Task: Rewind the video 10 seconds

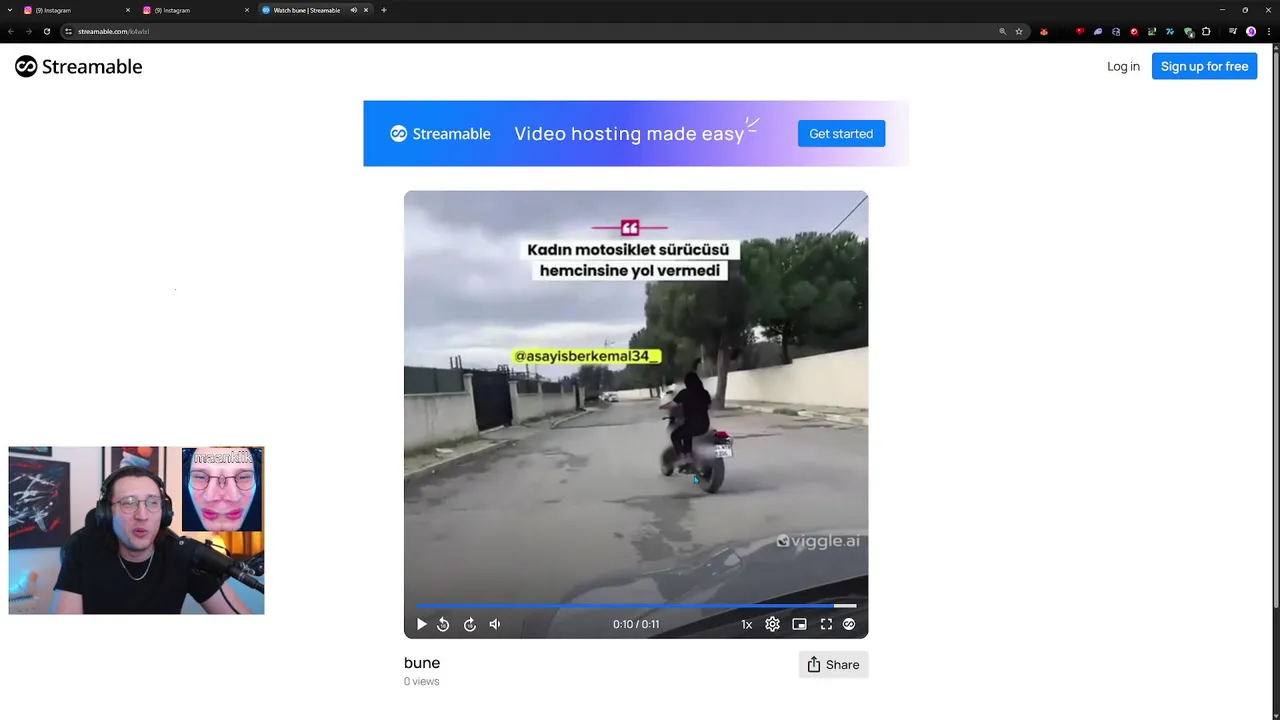Action: pos(443,624)
